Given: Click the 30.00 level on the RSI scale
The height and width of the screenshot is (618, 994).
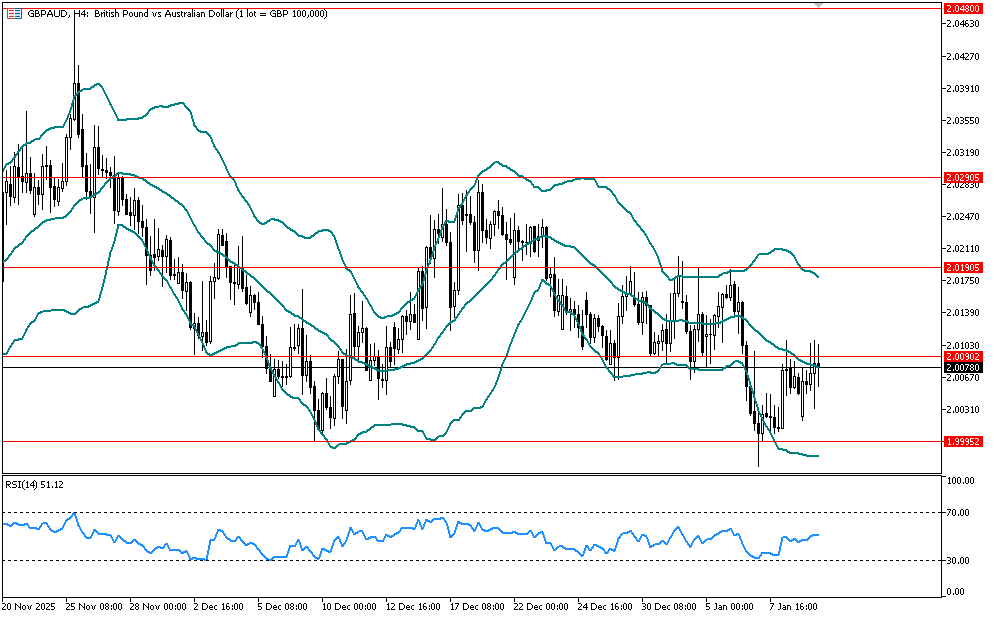Looking at the screenshot, I should (x=958, y=560).
